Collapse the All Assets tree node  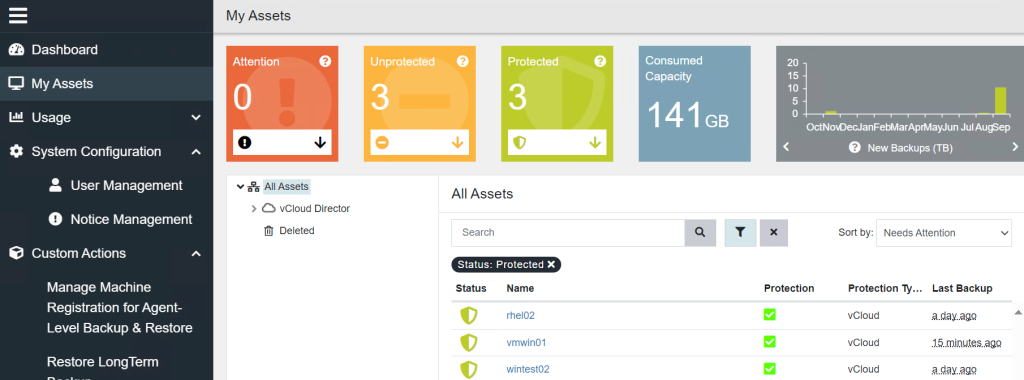coord(240,187)
